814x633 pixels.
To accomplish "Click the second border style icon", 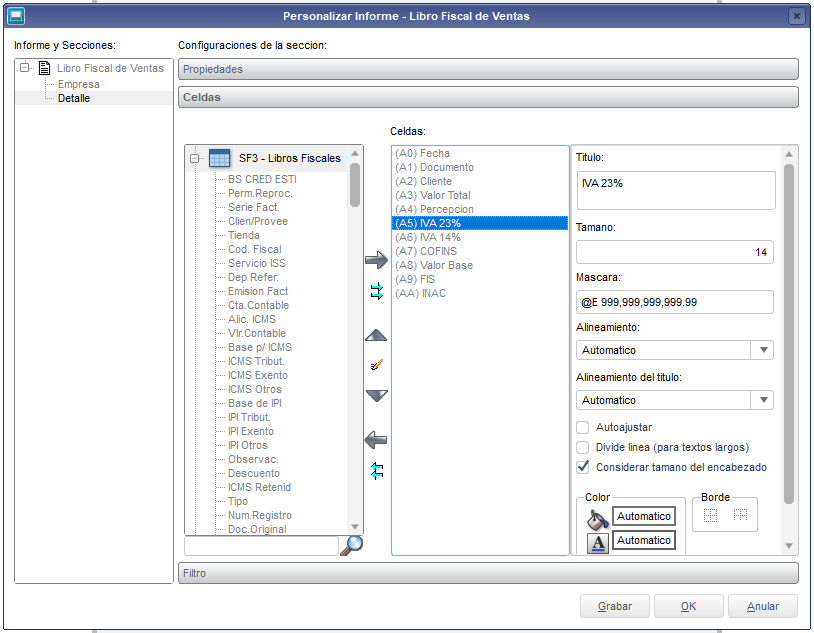I will click(740, 515).
